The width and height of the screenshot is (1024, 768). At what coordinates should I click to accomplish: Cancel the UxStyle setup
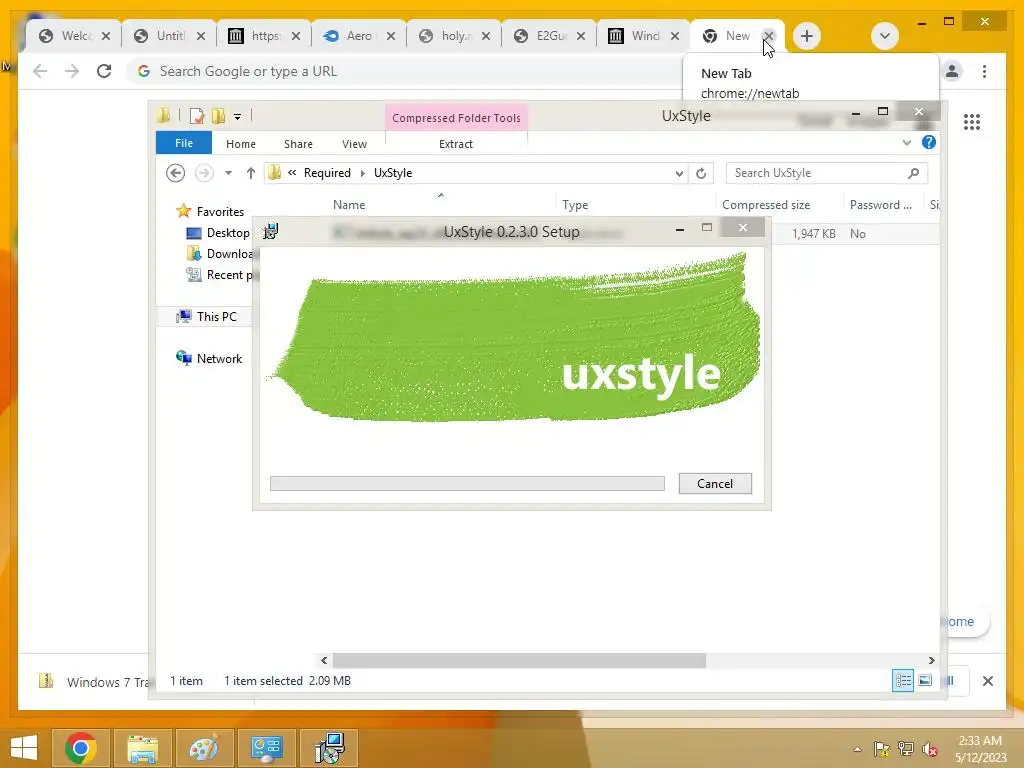(x=715, y=483)
